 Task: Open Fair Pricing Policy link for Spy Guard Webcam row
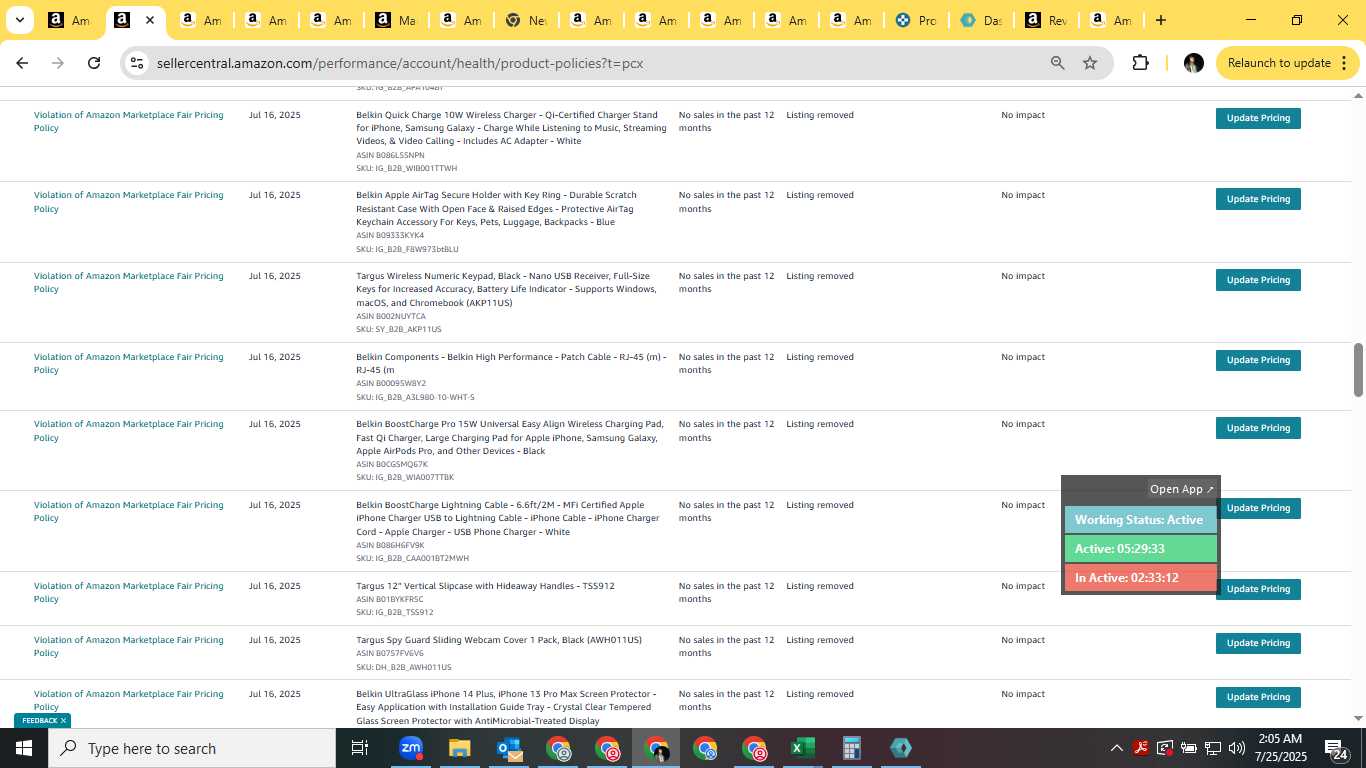coord(129,646)
